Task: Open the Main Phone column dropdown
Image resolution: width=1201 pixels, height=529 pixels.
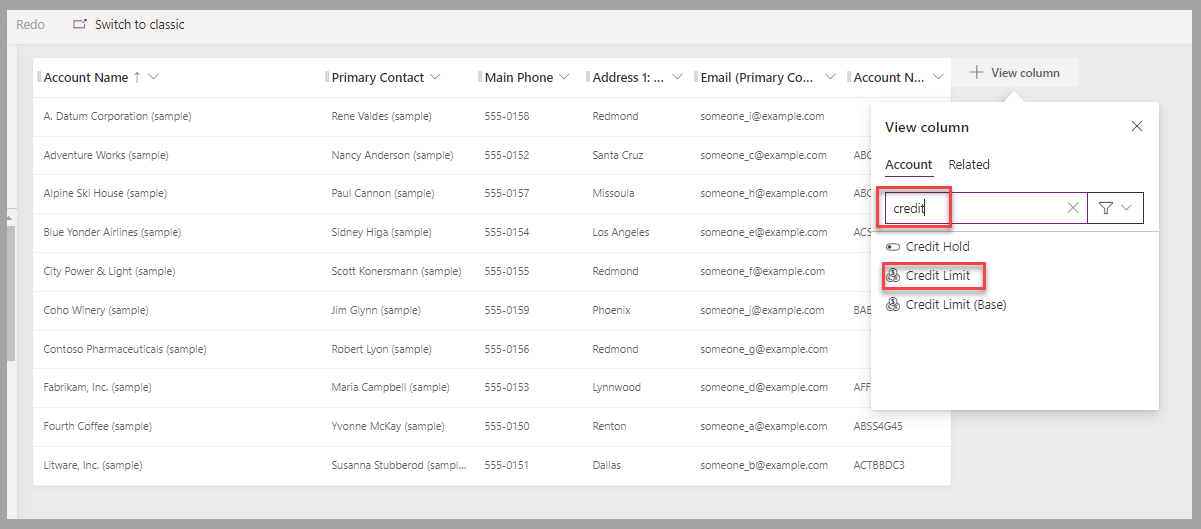Action: click(564, 77)
